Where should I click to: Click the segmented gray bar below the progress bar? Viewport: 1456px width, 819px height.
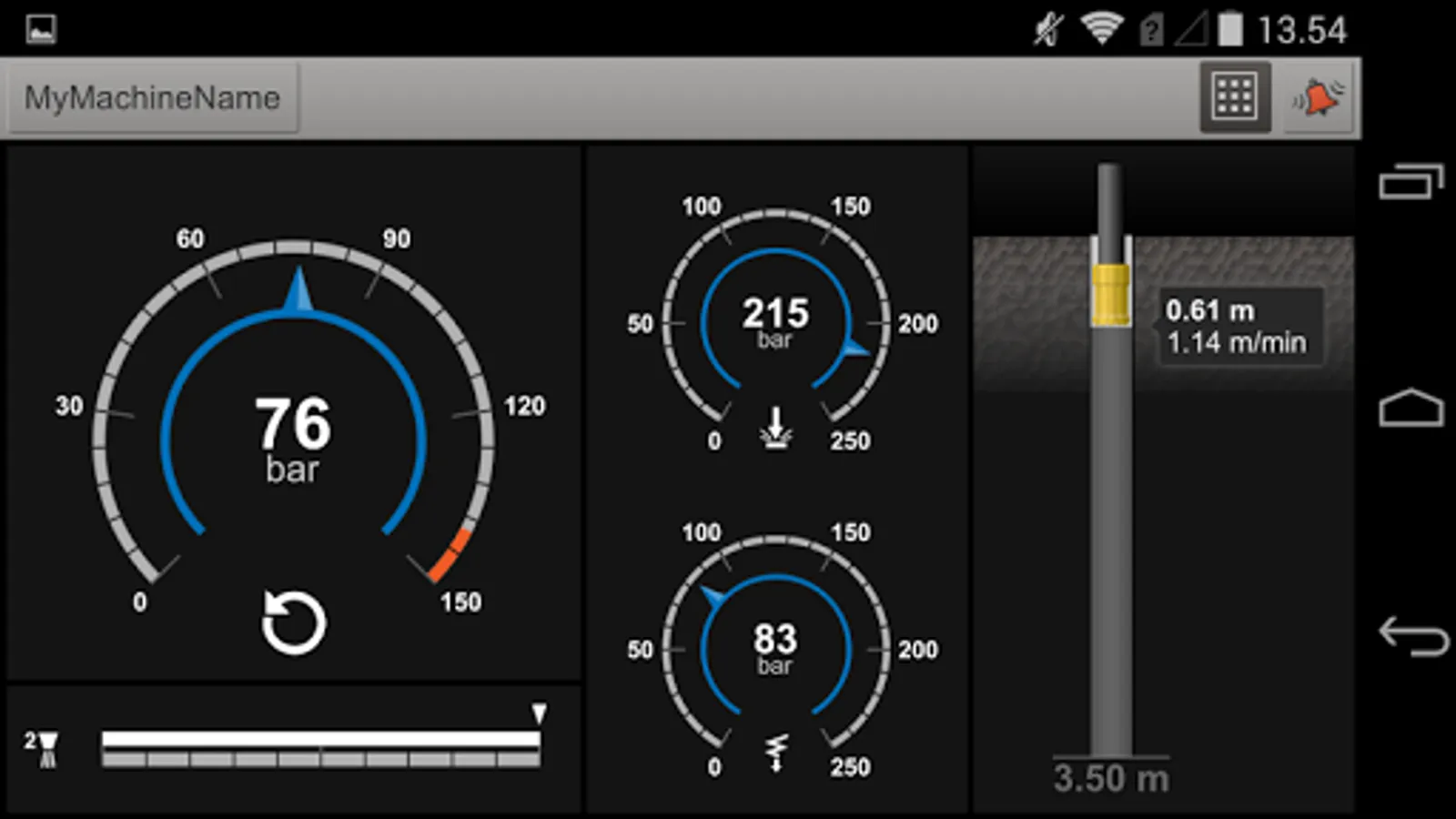(320, 759)
